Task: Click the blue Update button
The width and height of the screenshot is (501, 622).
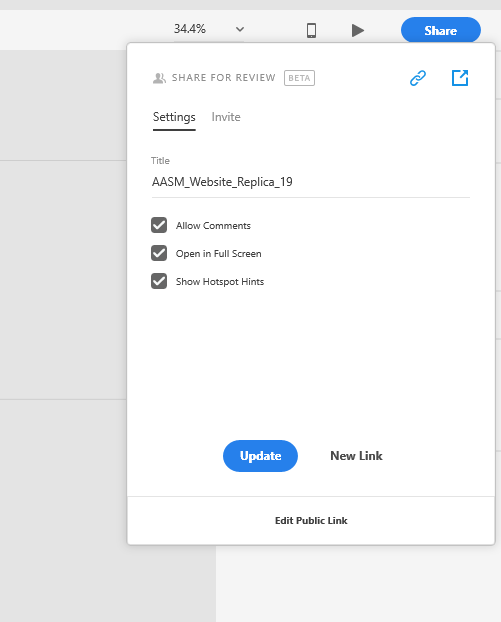Action: (x=260, y=456)
